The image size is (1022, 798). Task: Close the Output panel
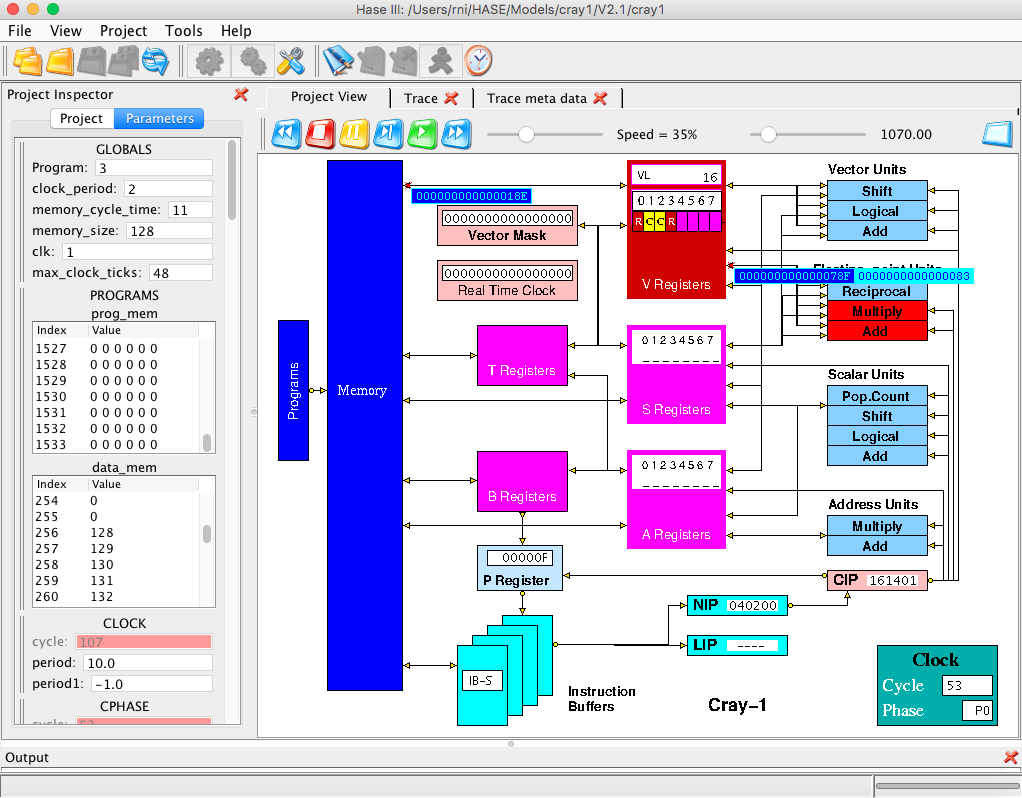click(x=1011, y=757)
